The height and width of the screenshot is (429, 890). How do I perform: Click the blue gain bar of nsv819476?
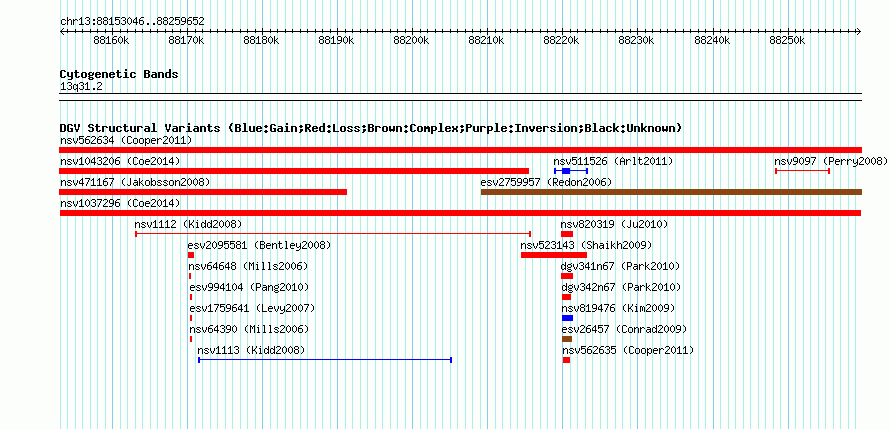coord(568,318)
